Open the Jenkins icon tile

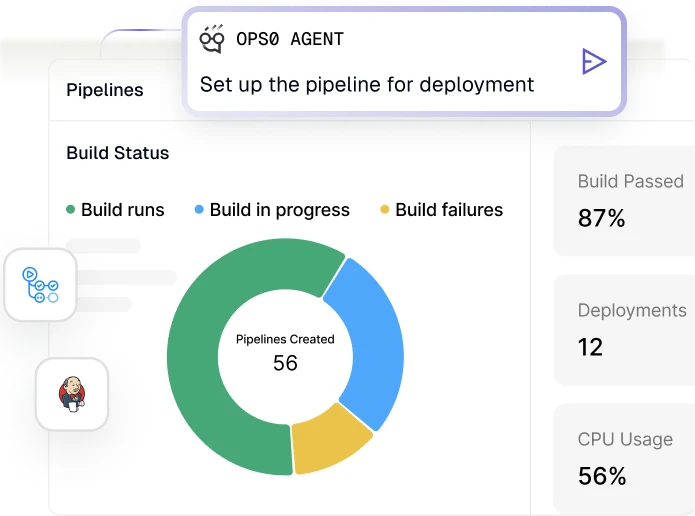[71, 394]
